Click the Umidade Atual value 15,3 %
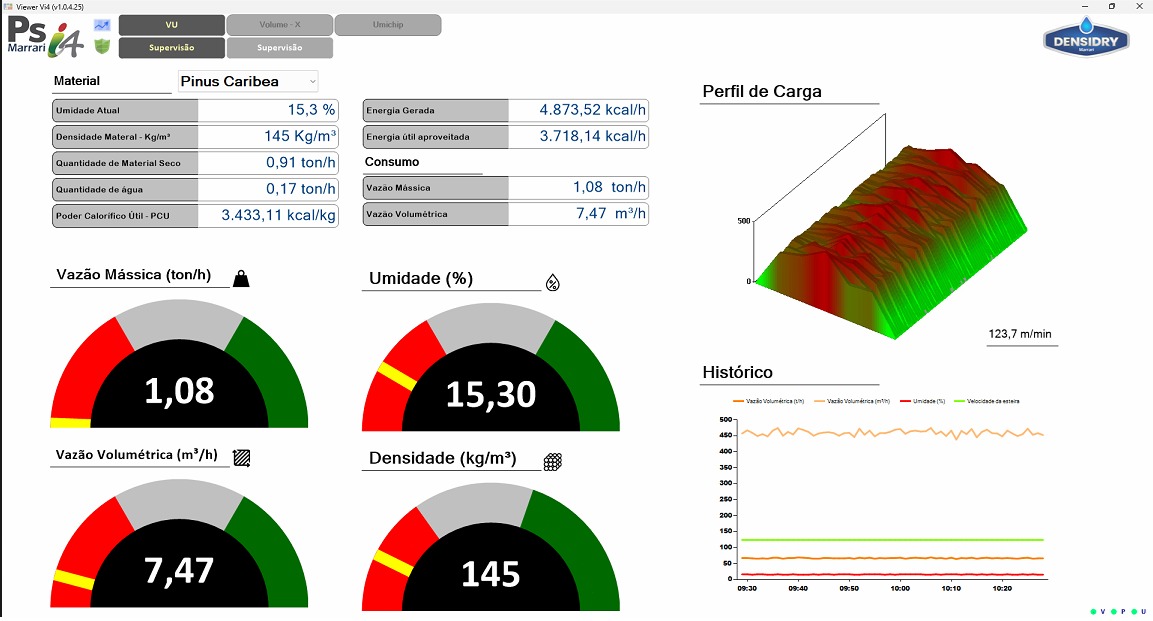The width and height of the screenshot is (1153, 621). tap(311, 110)
